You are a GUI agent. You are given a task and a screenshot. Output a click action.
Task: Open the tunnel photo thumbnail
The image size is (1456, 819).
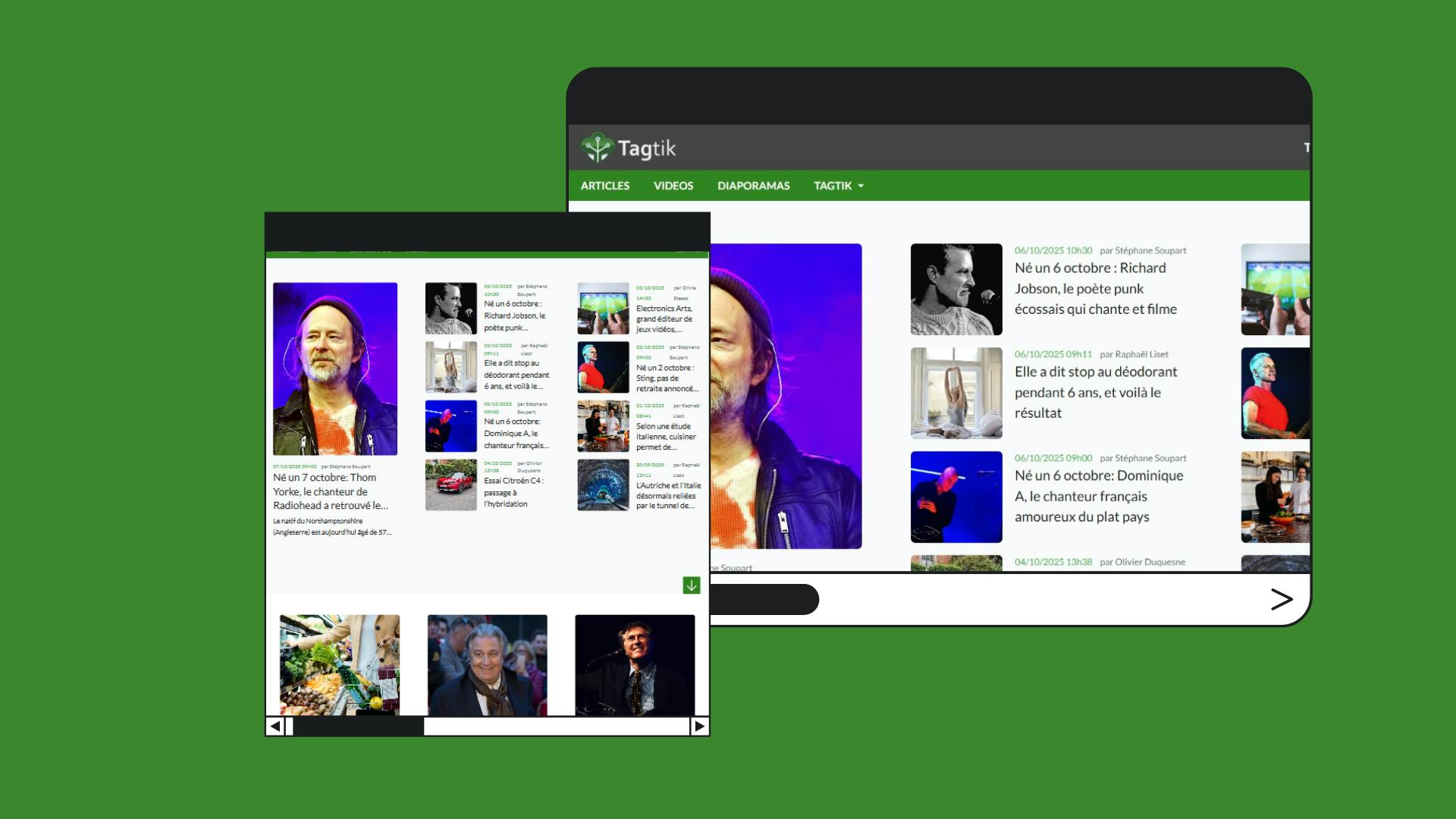603,485
